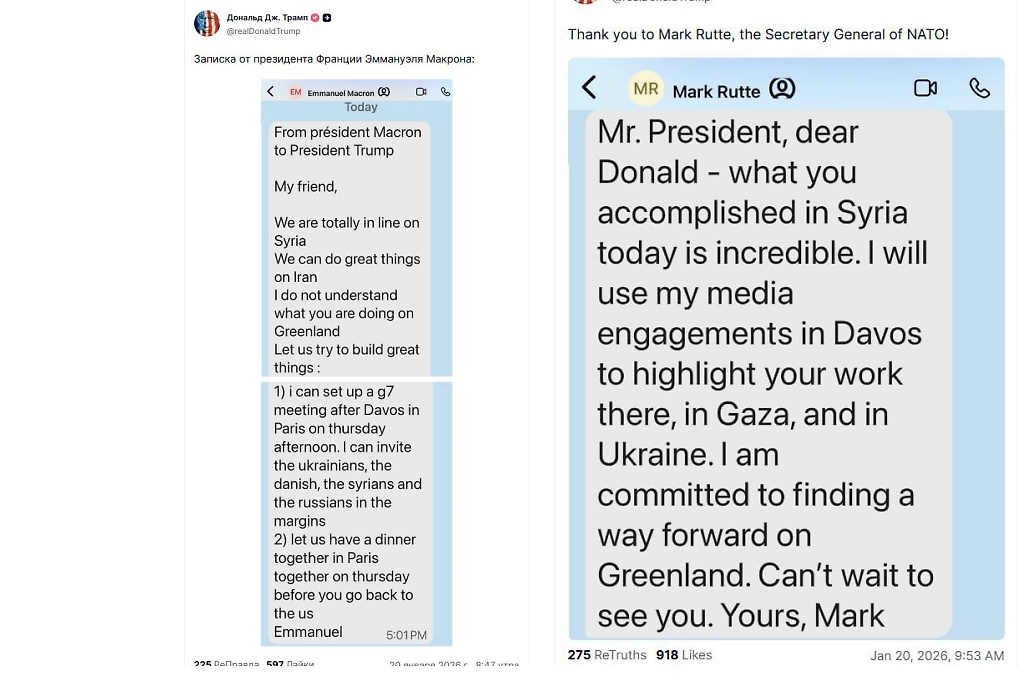Go back using Mark Rutte chat arrow
This screenshot has height=674, width=1018.
pos(589,88)
